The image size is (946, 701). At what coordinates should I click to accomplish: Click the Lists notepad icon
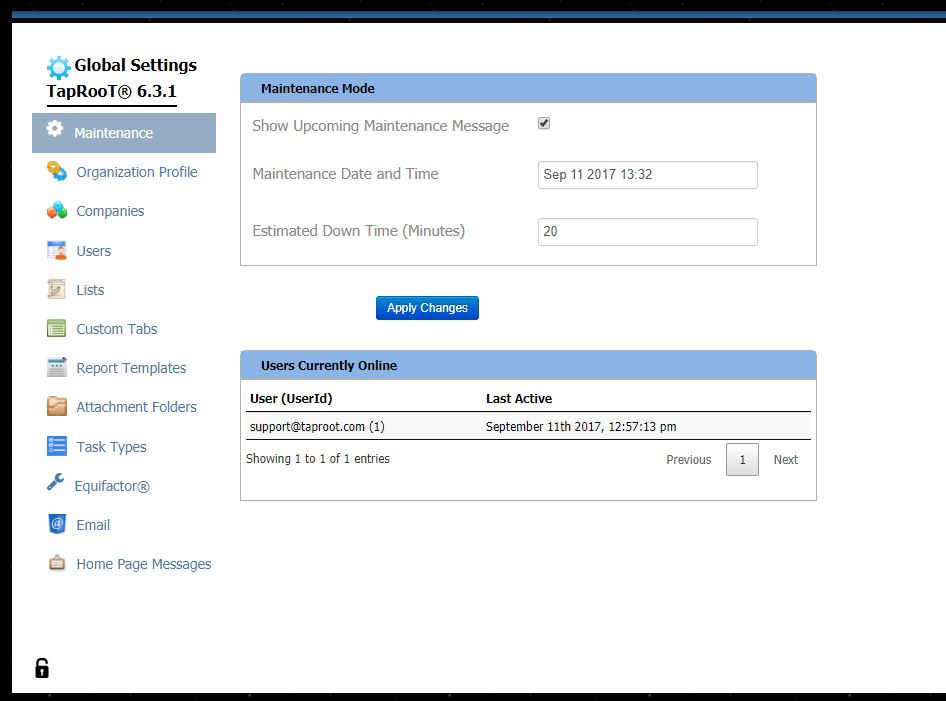pyautogui.click(x=57, y=289)
